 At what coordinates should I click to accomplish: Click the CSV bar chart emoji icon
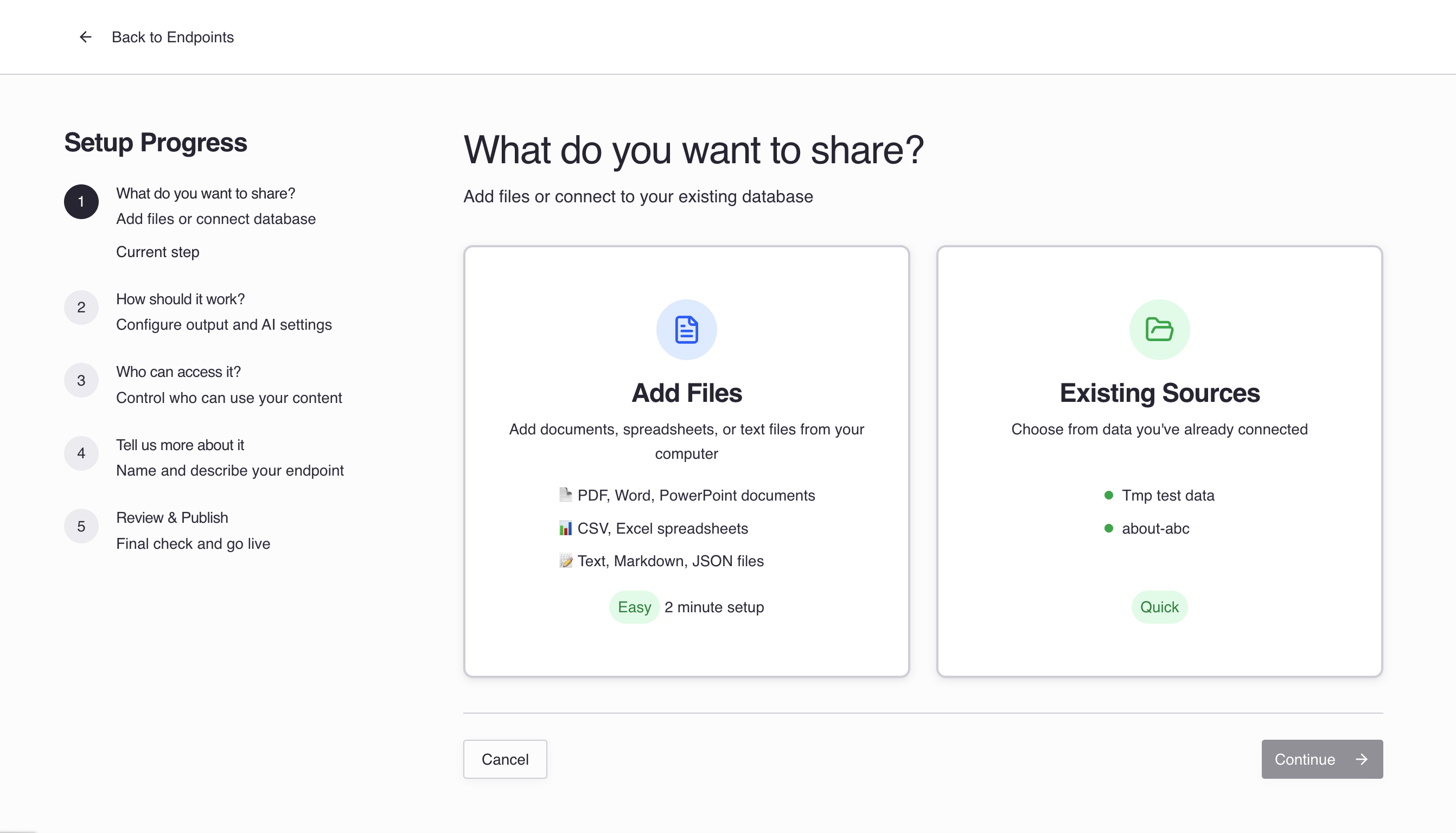tap(565, 528)
